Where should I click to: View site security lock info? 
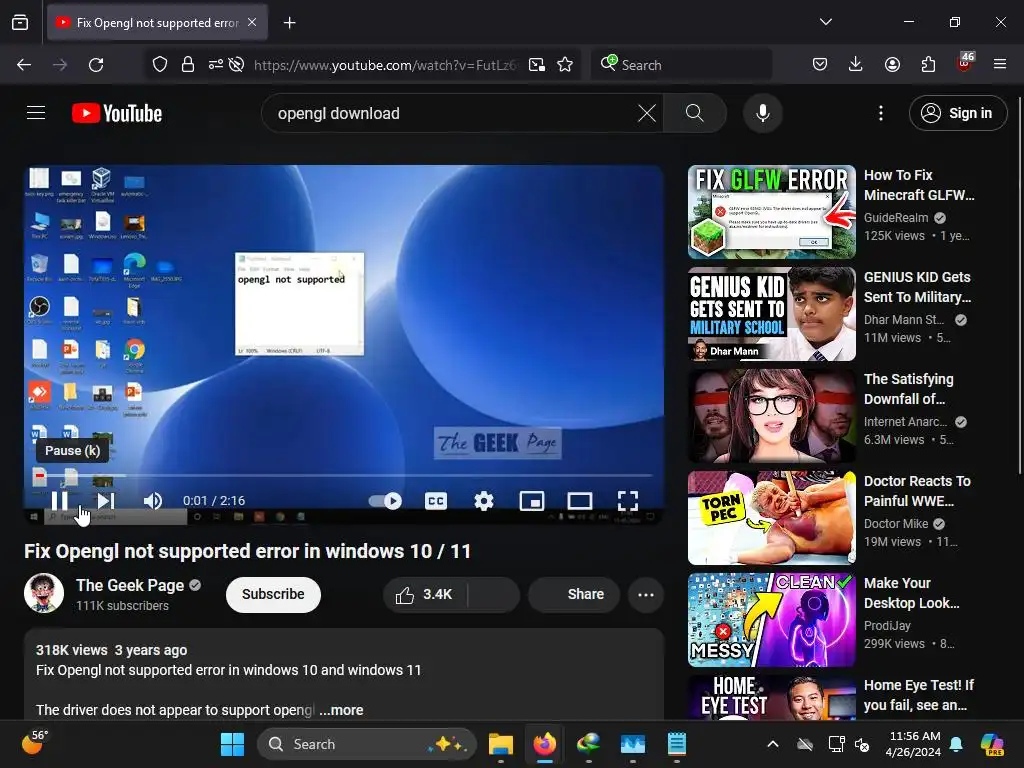(x=188, y=65)
